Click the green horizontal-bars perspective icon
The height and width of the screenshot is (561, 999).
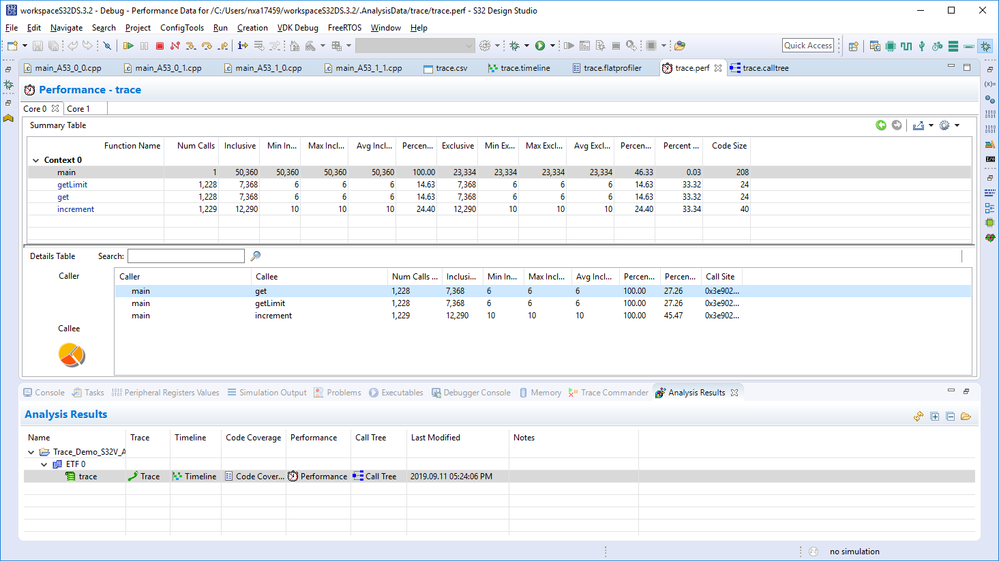pos(953,46)
